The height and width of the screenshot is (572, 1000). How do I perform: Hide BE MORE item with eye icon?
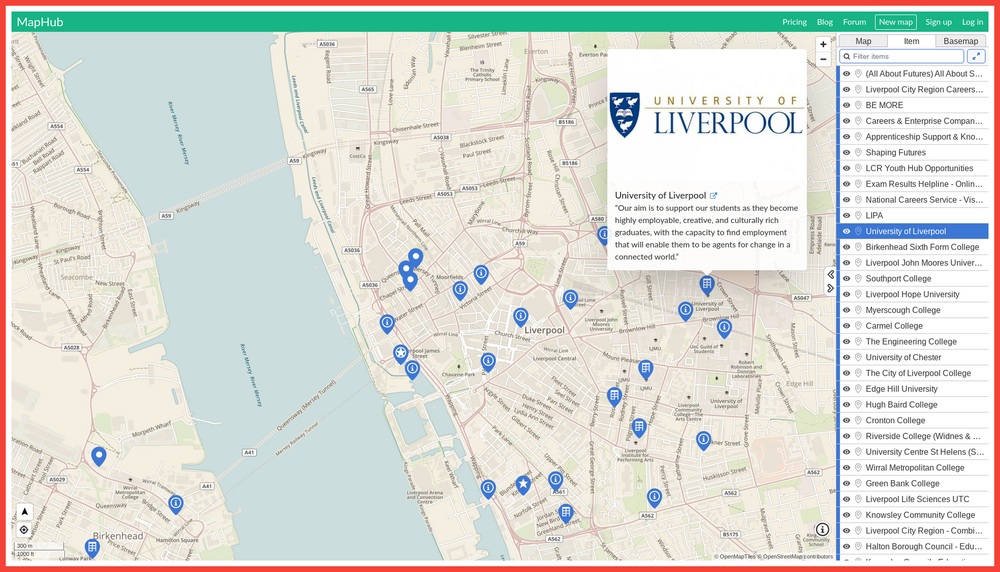tap(846, 105)
